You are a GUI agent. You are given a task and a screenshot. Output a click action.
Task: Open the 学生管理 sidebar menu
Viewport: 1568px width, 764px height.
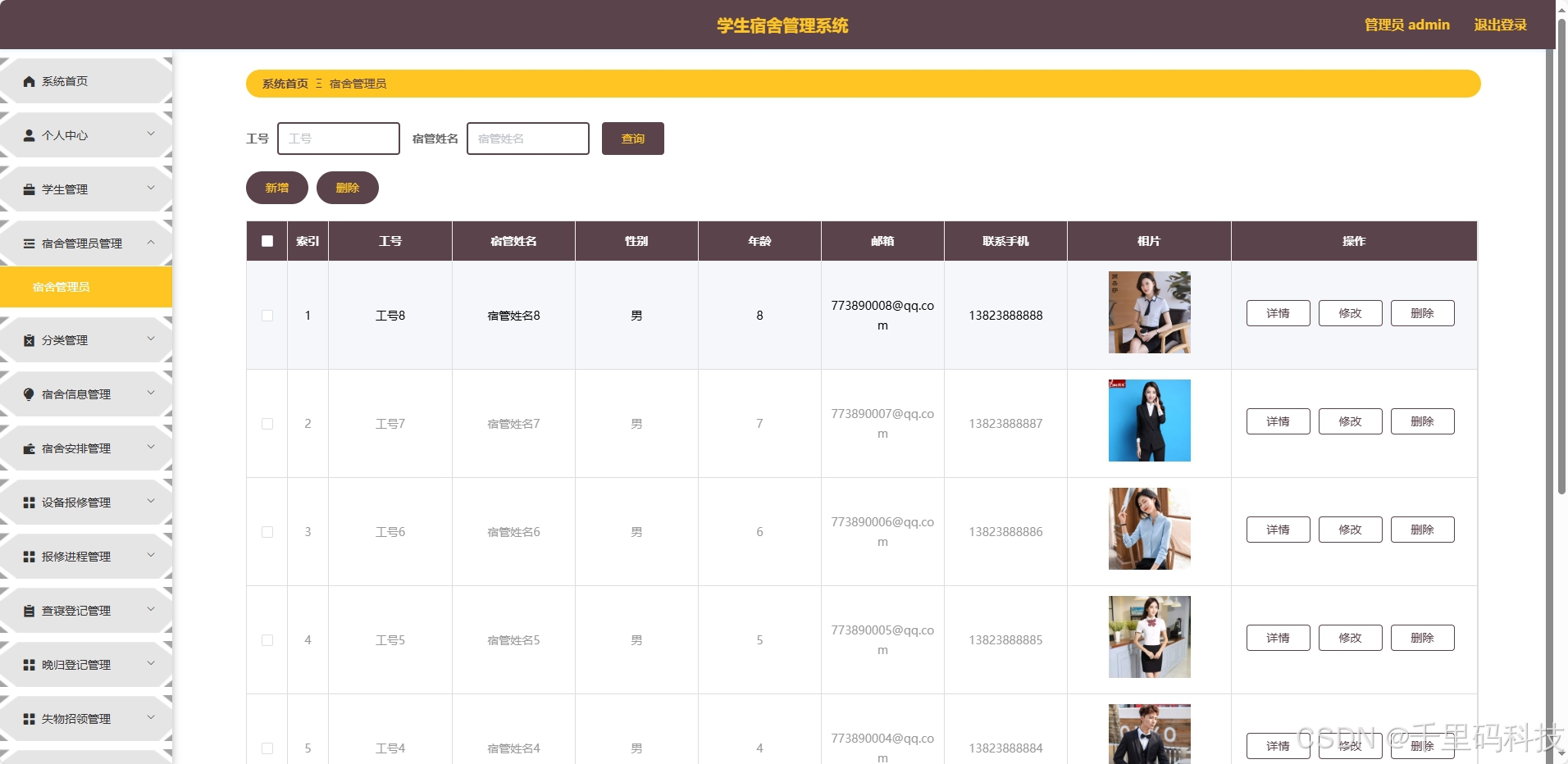coord(86,189)
